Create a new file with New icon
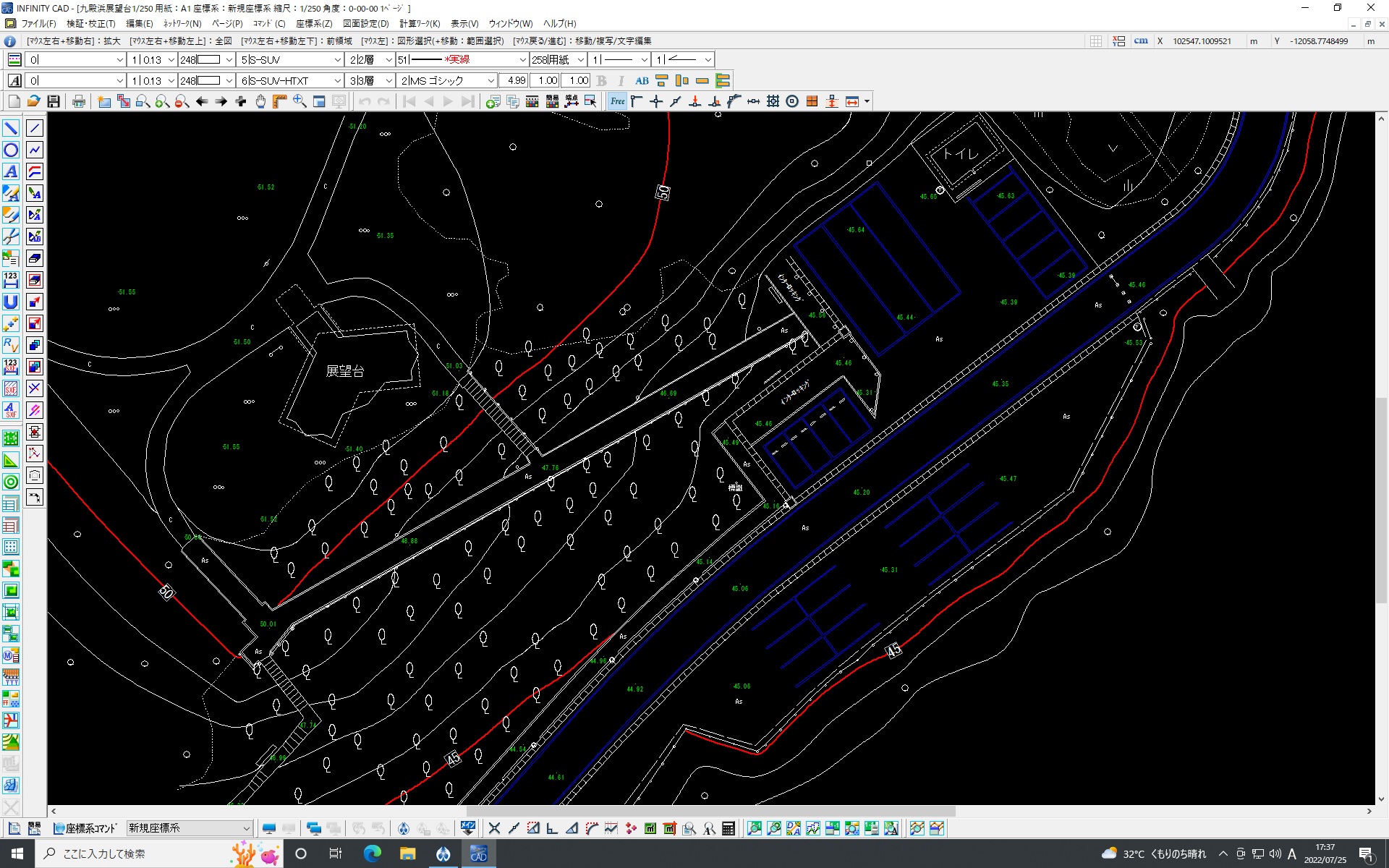Viewport: 1389px width, 868px height. coord(14,101)
